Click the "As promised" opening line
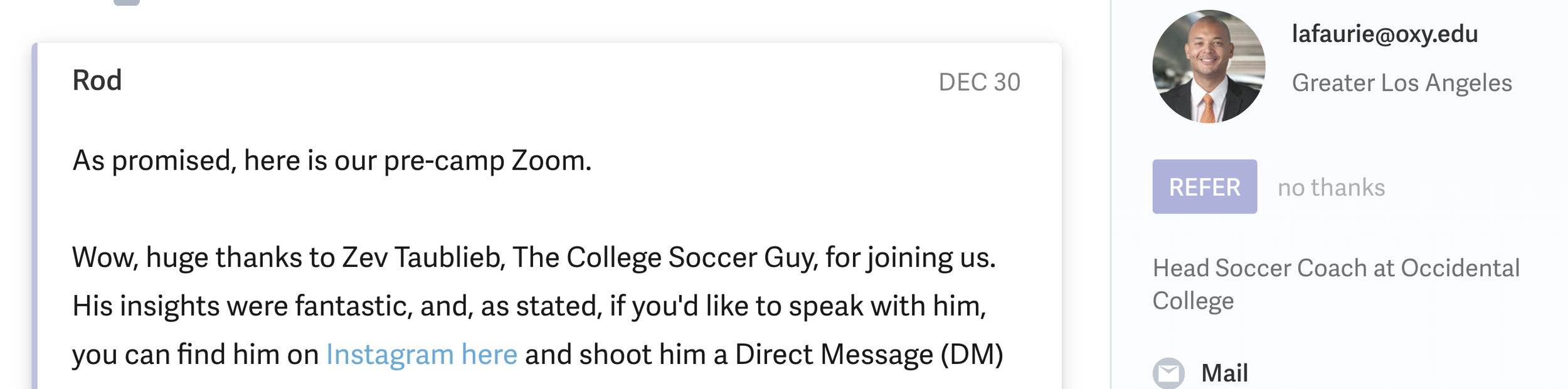 point(154,161)
